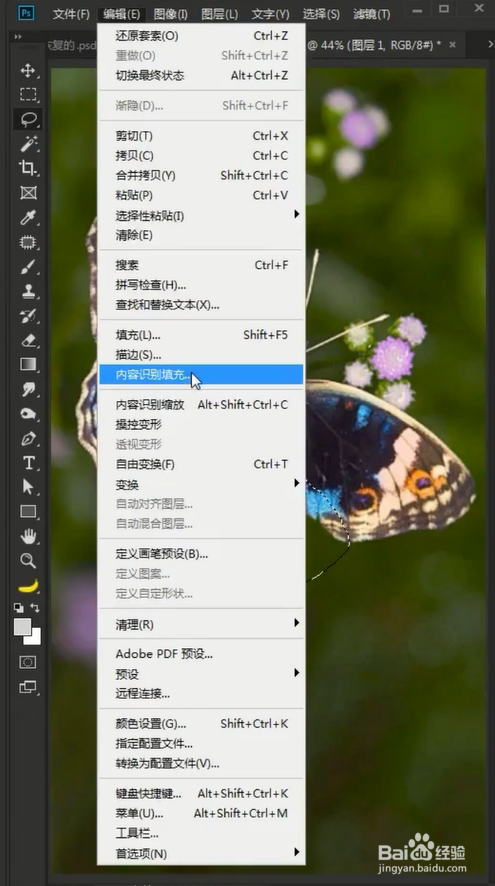
Task: Open the 文件(F) menu
Action: coord(71,14)
